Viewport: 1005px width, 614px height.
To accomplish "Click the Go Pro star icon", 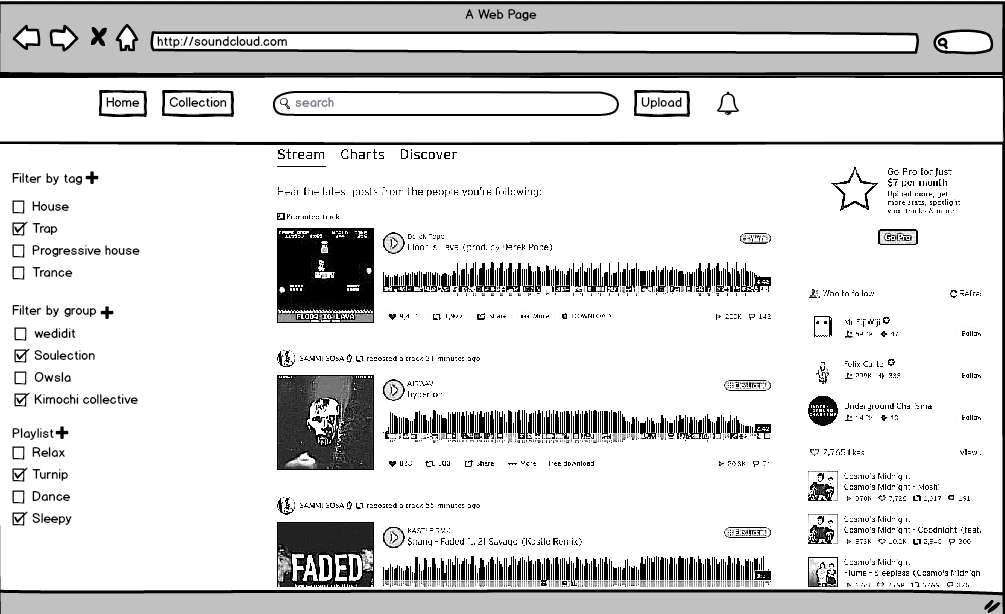I will coord(854,189).
